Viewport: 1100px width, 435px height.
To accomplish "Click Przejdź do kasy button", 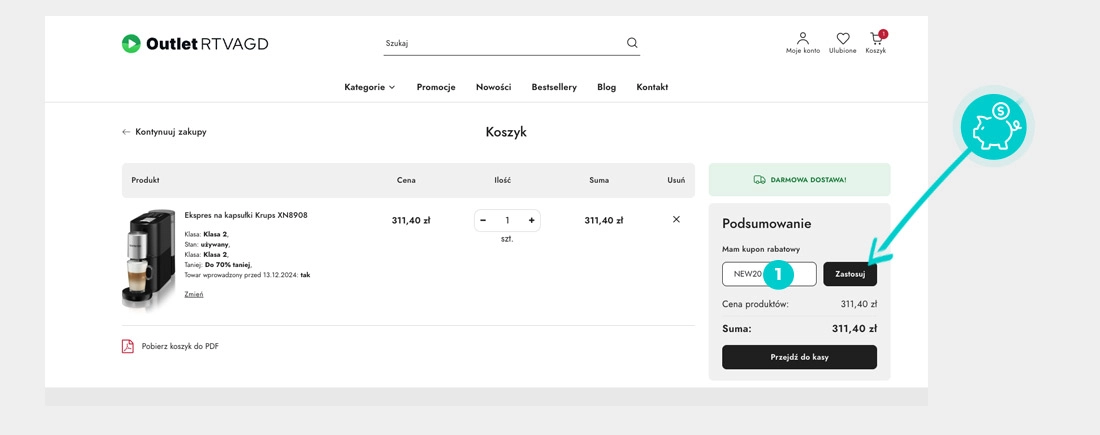I will tap(799, 357).
